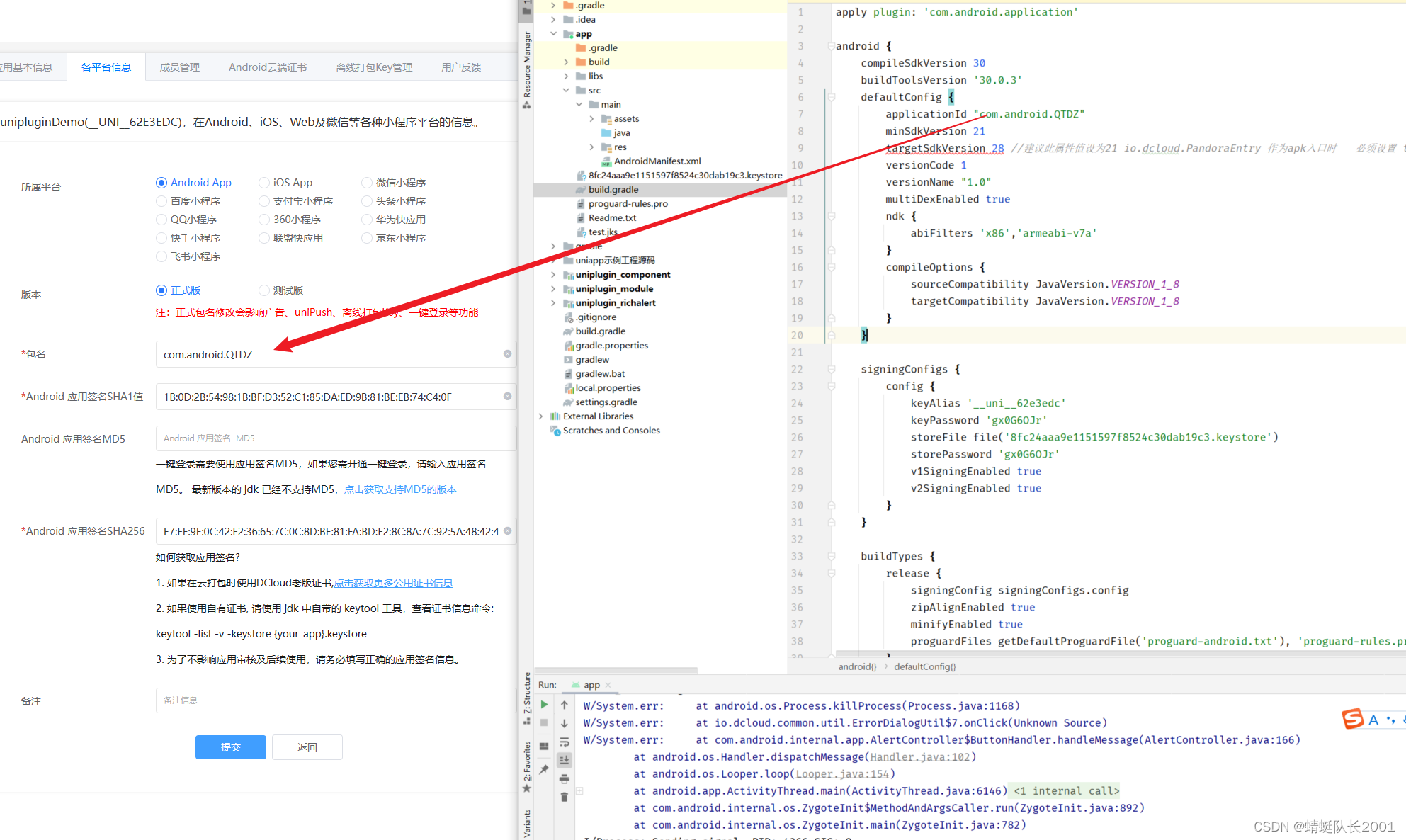Open link 点击获取更多公用证书信息
The height and width of the screenshot is (840, 1406).
pyautogui.click(x=393, y=583)
